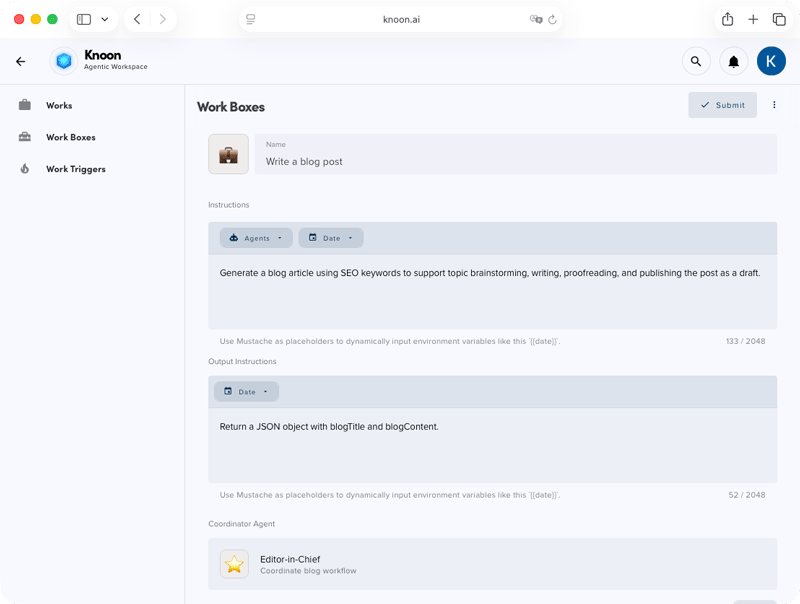The image size is (800, 604).
Task: Open the Agents dropdown in Instructions
Action: 256,237
